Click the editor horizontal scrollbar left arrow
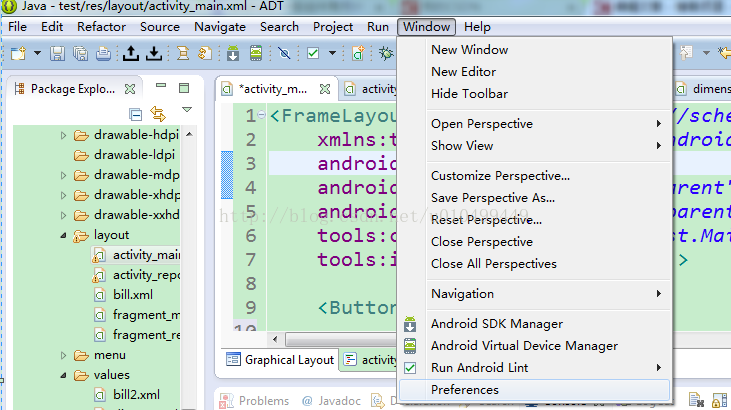 click(275, 339)
